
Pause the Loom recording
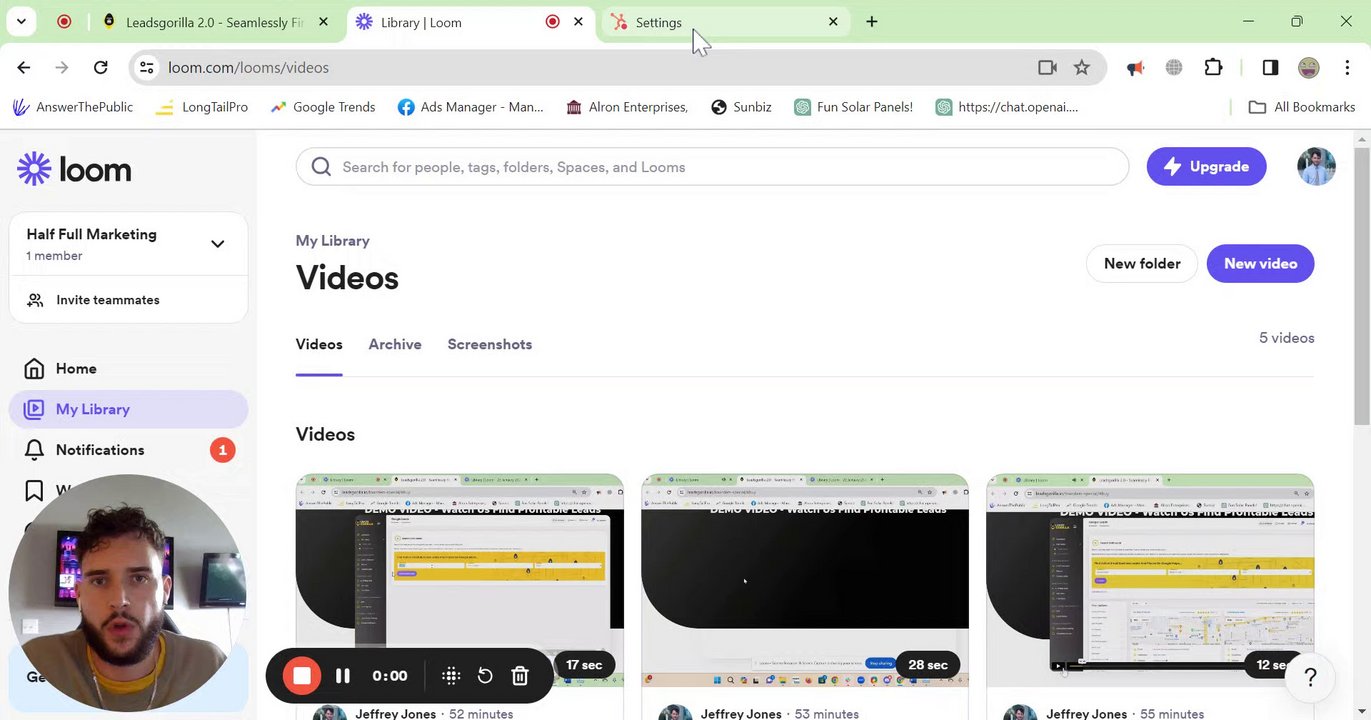pyautogui.click(x=343, y=676)
